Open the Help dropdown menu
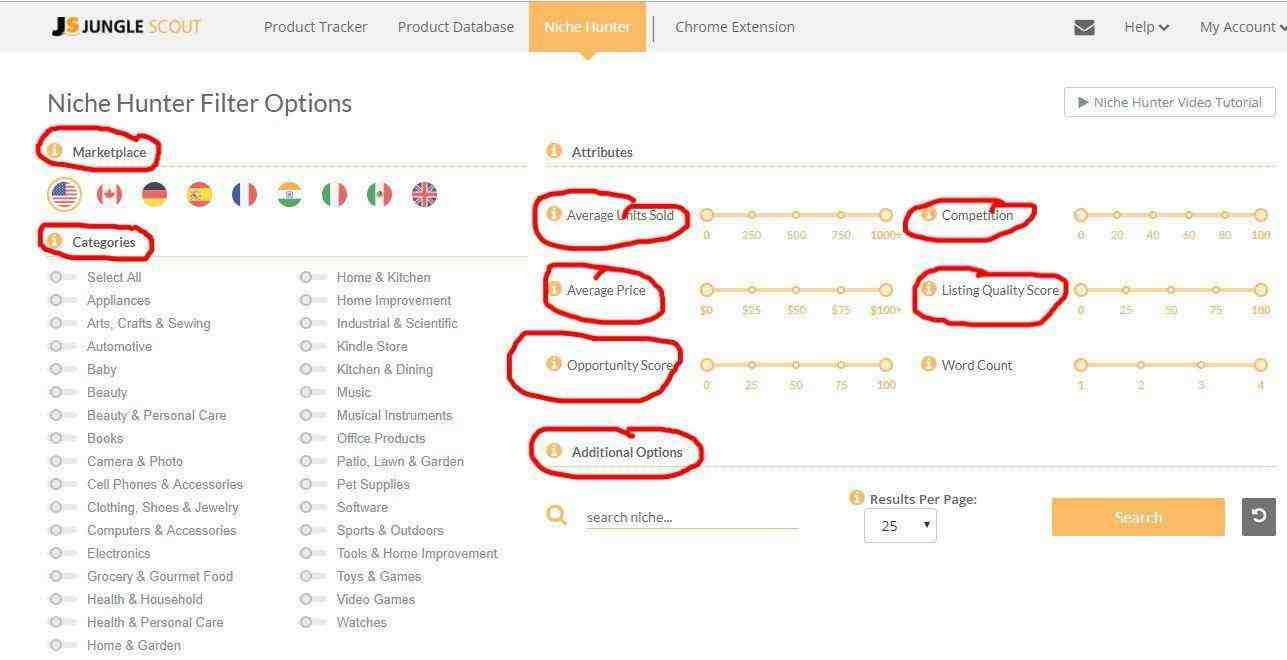The height and width of the screenshot is (660, 1287). pyautogui.click(x=1146, y=27)
